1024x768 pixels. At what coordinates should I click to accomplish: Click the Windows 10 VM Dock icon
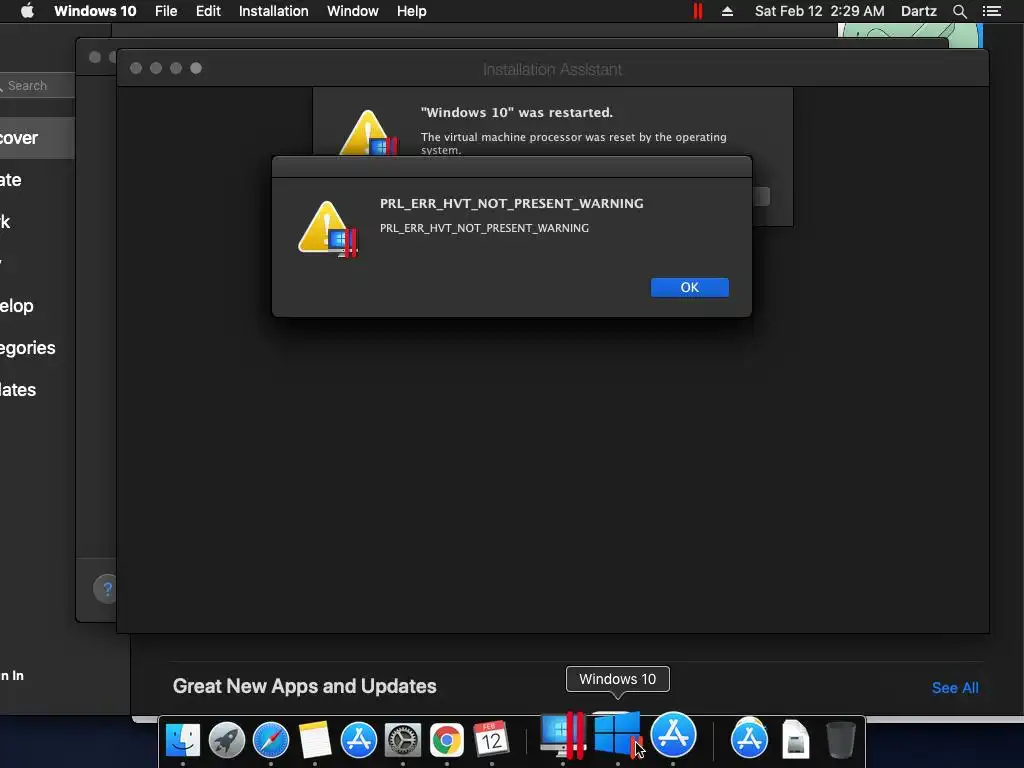[x=618, y=735]
